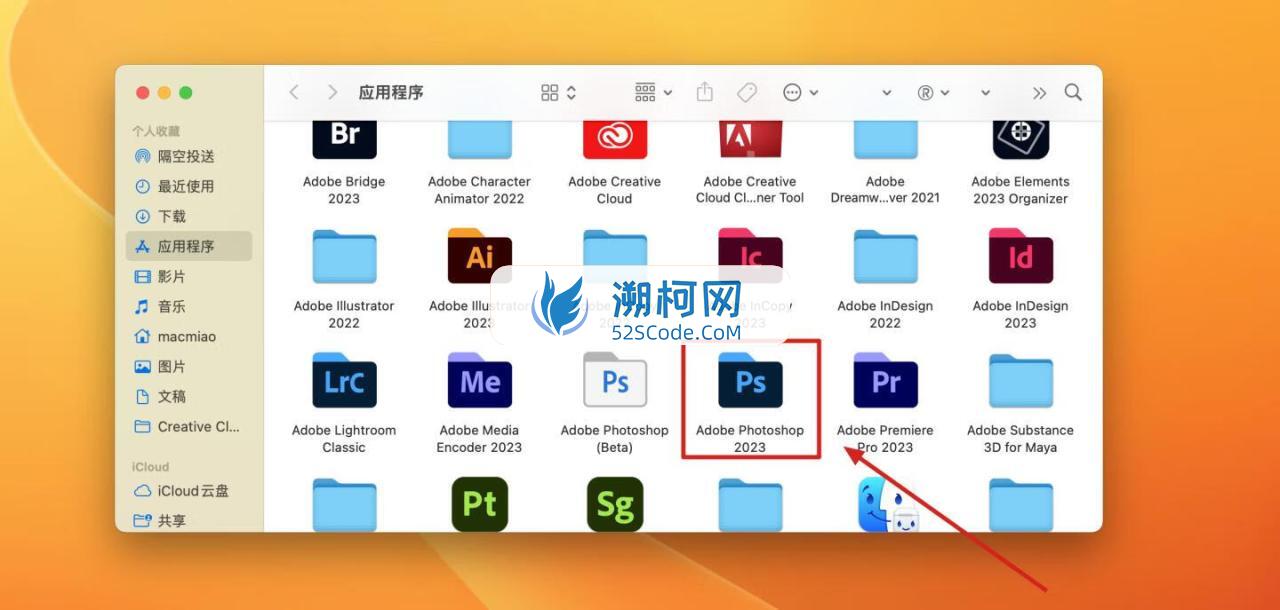Click the Adobe Illustrator 2022 label
The width and height of the screenshot is (1280, 610).
click(x=344, y=314)
